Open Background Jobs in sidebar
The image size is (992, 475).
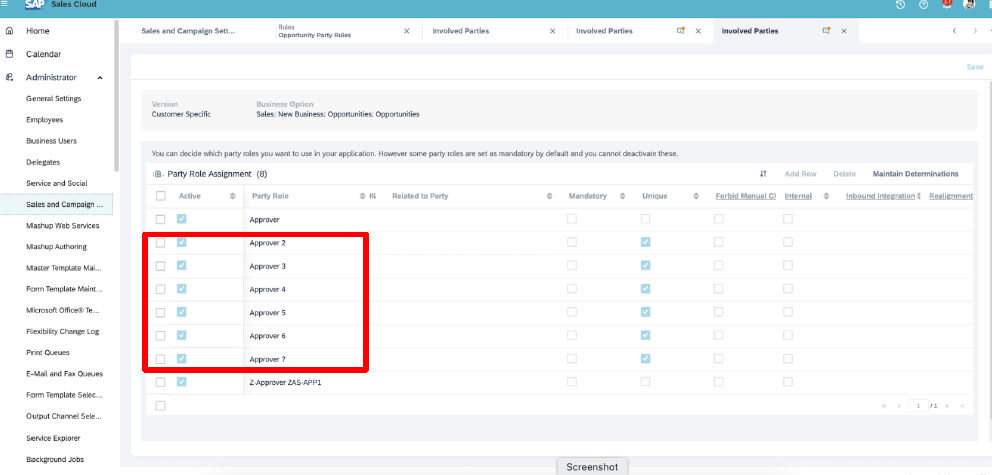click(55, 459)
